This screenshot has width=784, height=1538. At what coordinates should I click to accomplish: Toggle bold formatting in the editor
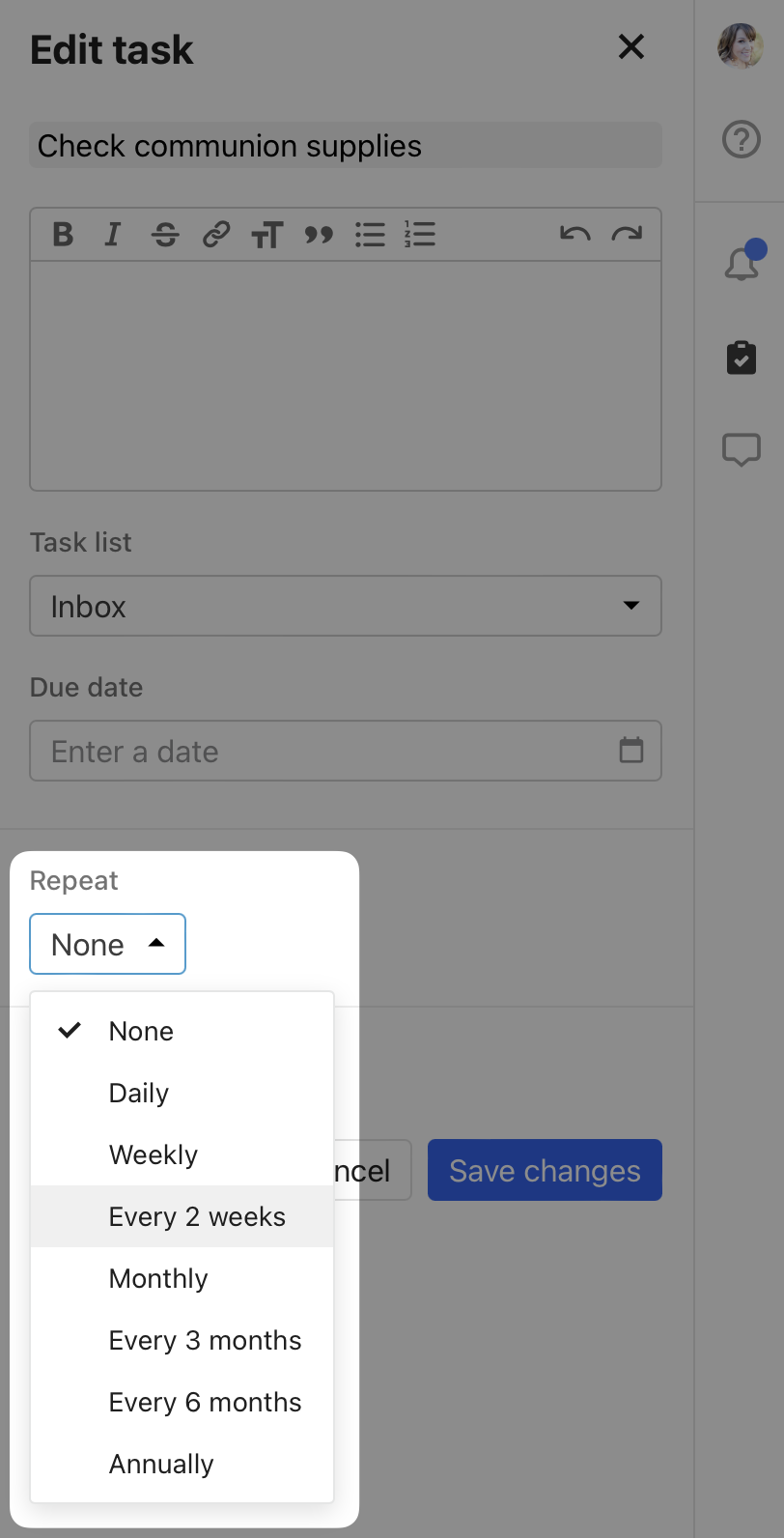click(63, 235)
